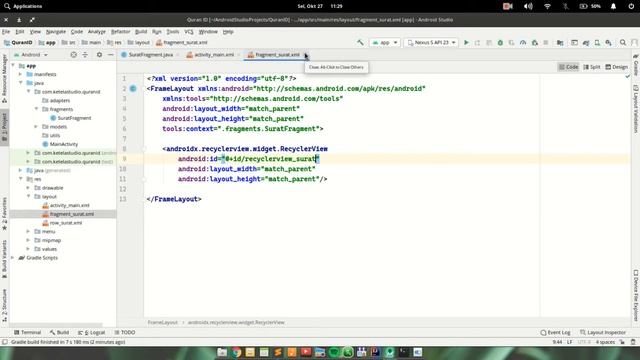Screen dimensions: 640x360
Task: Click the Attach Debugger to Android Process icon
Action: pyautogui.click(x=534, y=42)
